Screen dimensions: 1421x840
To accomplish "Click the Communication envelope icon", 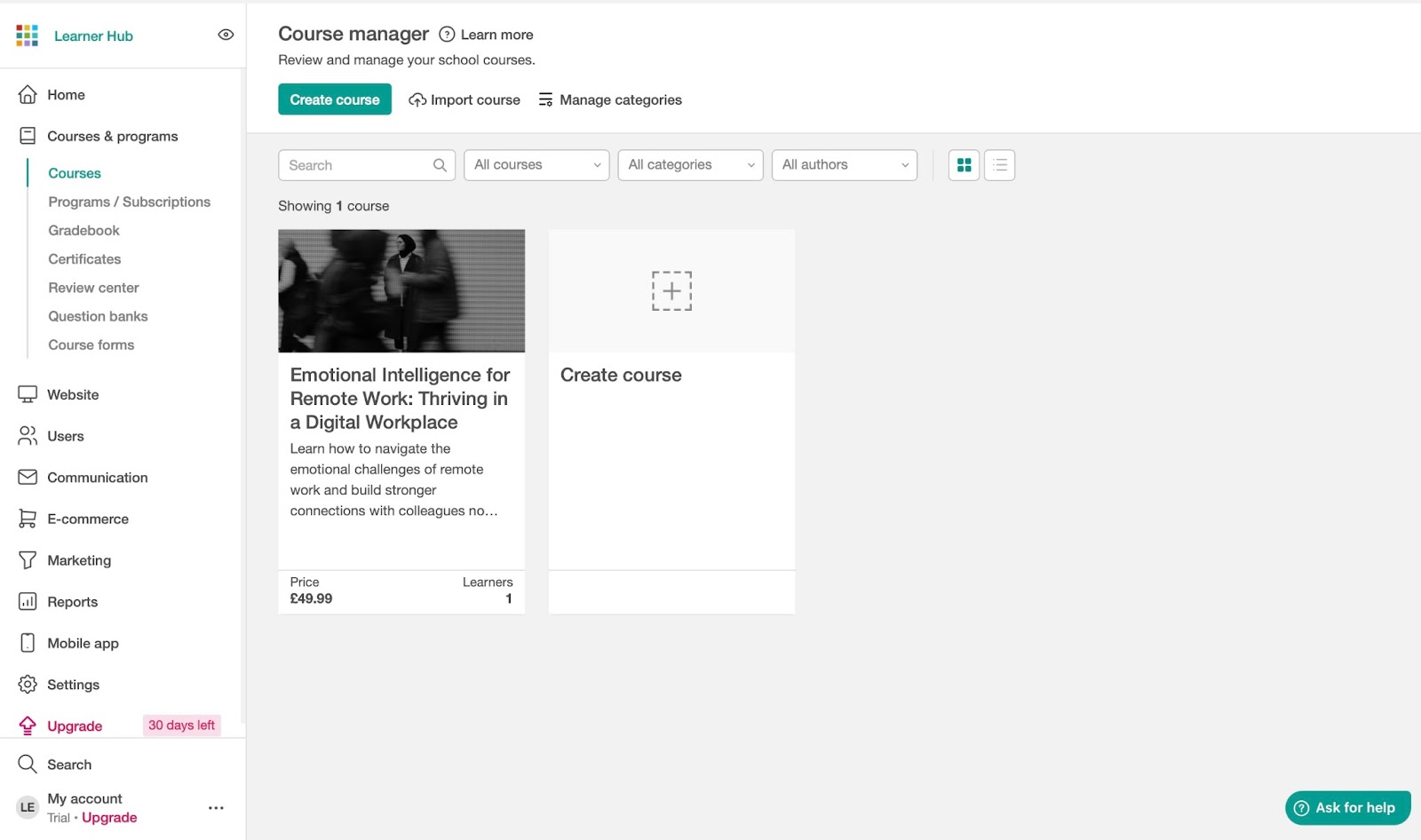I will coord(28,477).
